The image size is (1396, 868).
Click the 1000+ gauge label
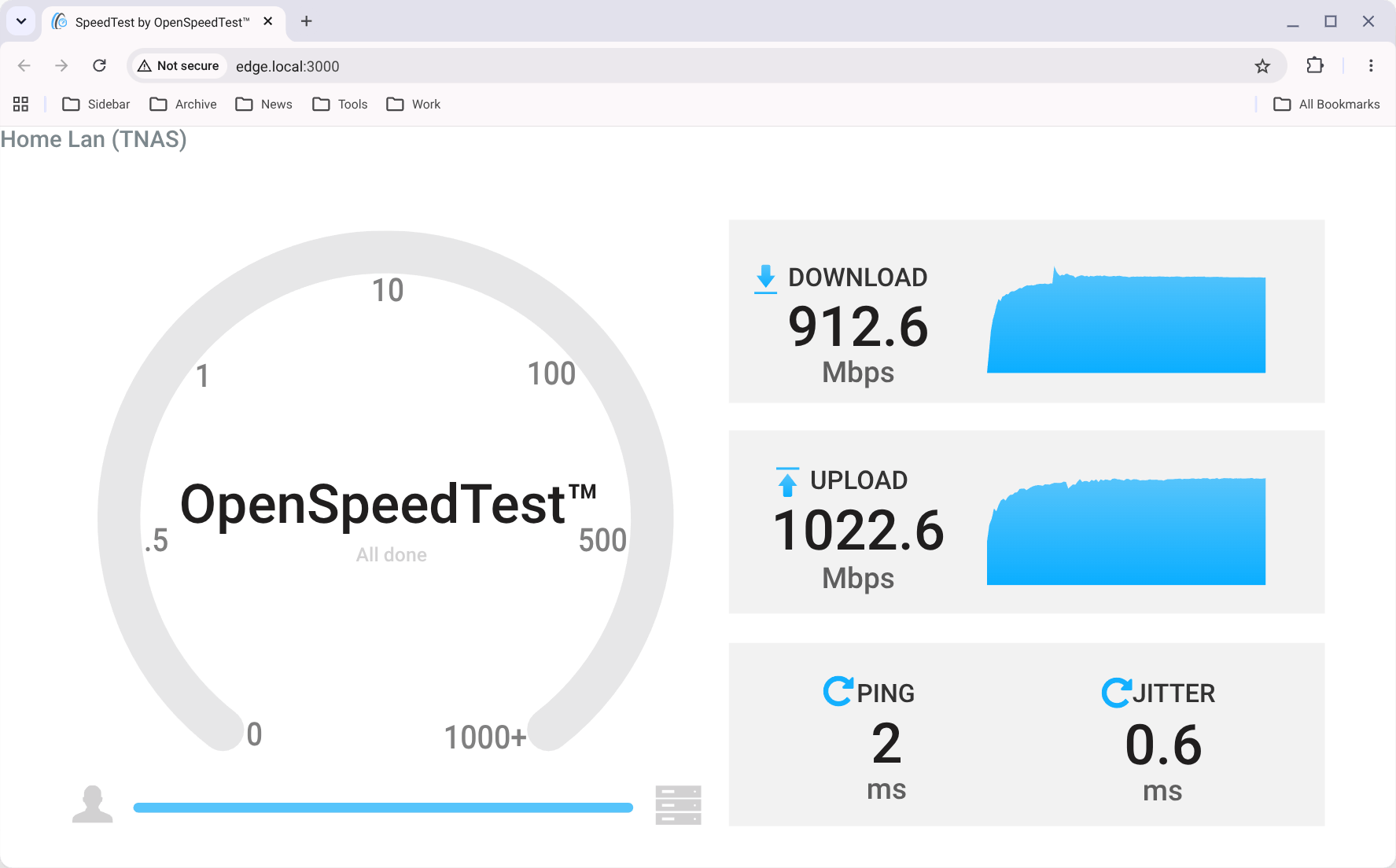click(485, 737)
